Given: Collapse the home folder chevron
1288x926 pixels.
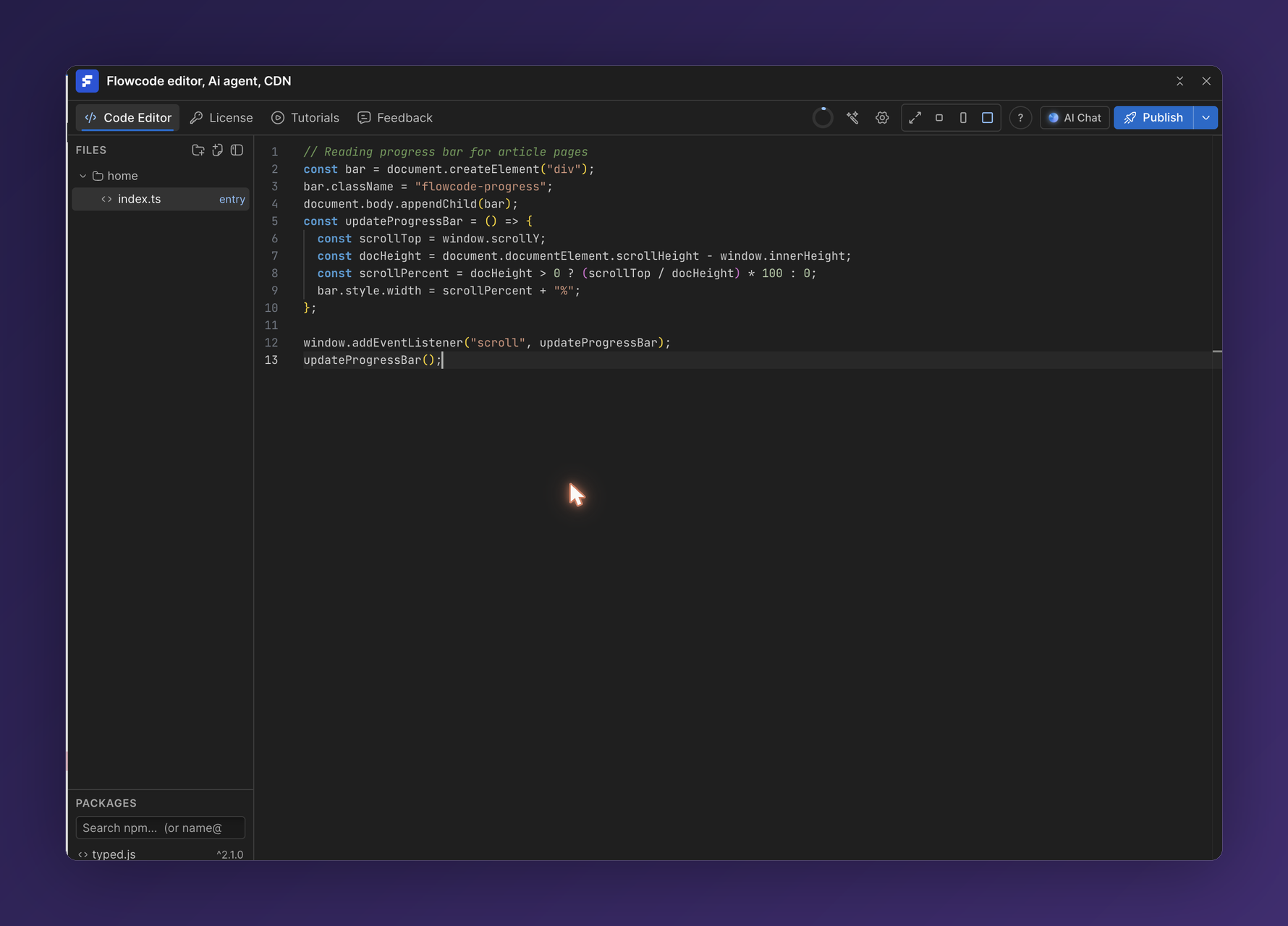Looking at the screenshot, I should pyautogui.click(x=83, y=176).
